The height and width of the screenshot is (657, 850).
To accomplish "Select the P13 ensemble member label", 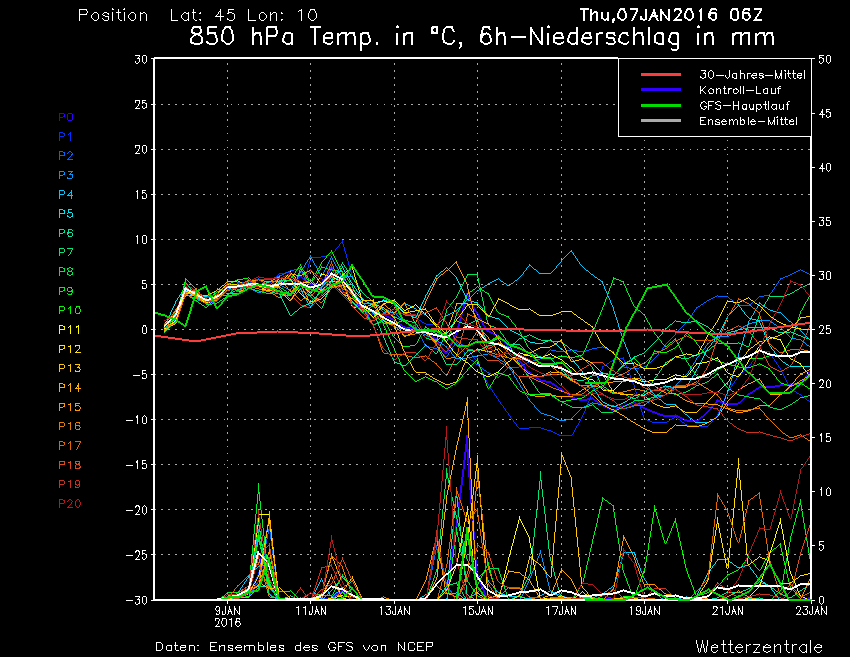I will pos(69,368).
